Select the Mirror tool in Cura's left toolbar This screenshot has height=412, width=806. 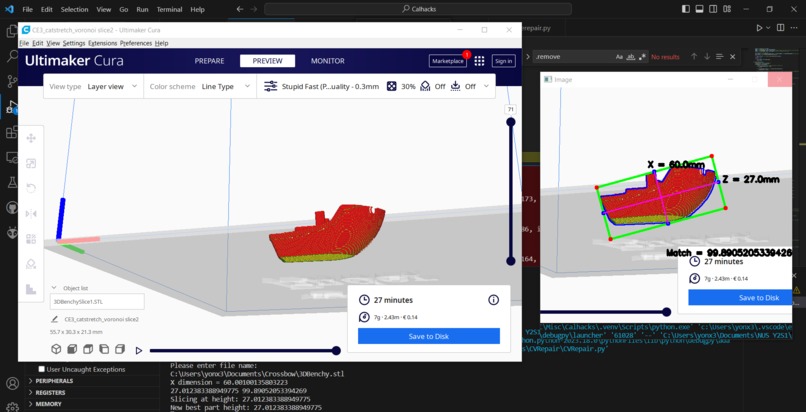31,213
